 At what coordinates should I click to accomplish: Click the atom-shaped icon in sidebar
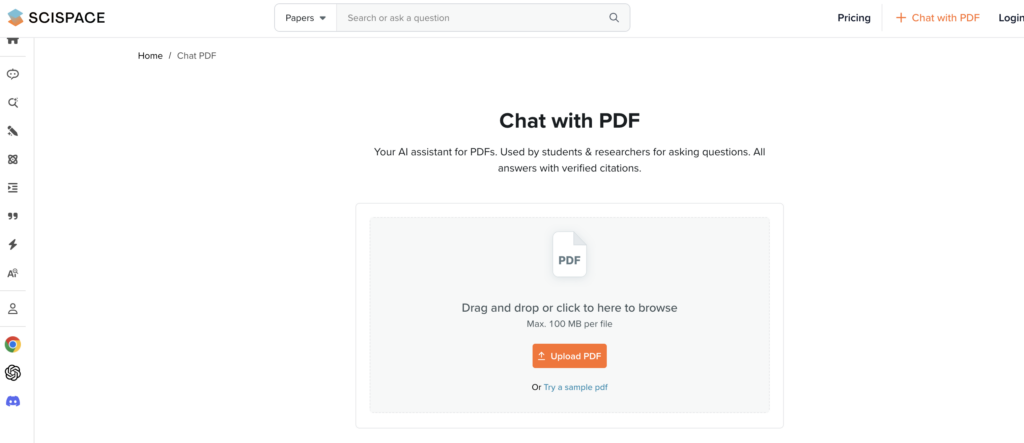pos(12,159)
